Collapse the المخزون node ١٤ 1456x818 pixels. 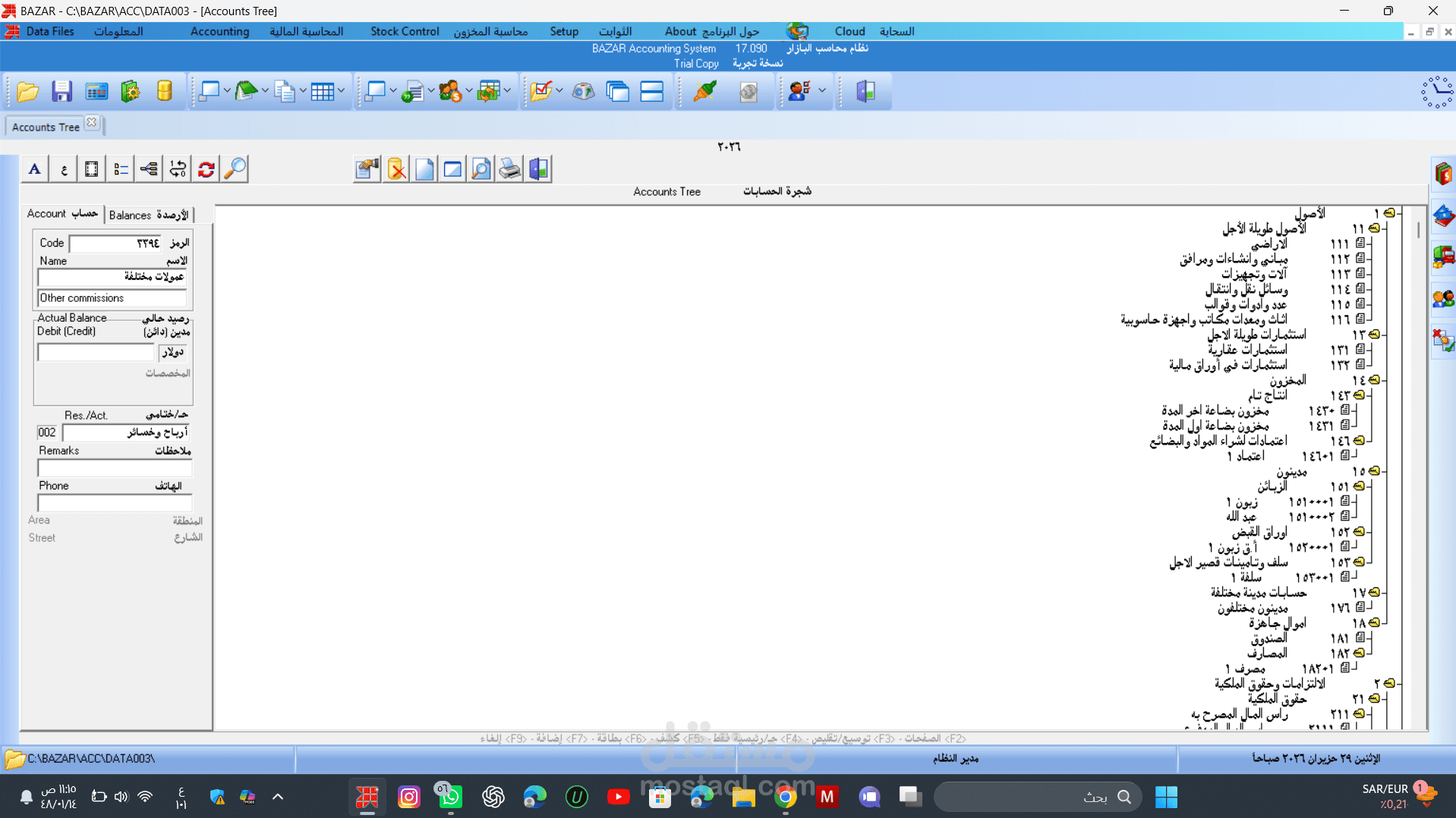[1374, 380]
